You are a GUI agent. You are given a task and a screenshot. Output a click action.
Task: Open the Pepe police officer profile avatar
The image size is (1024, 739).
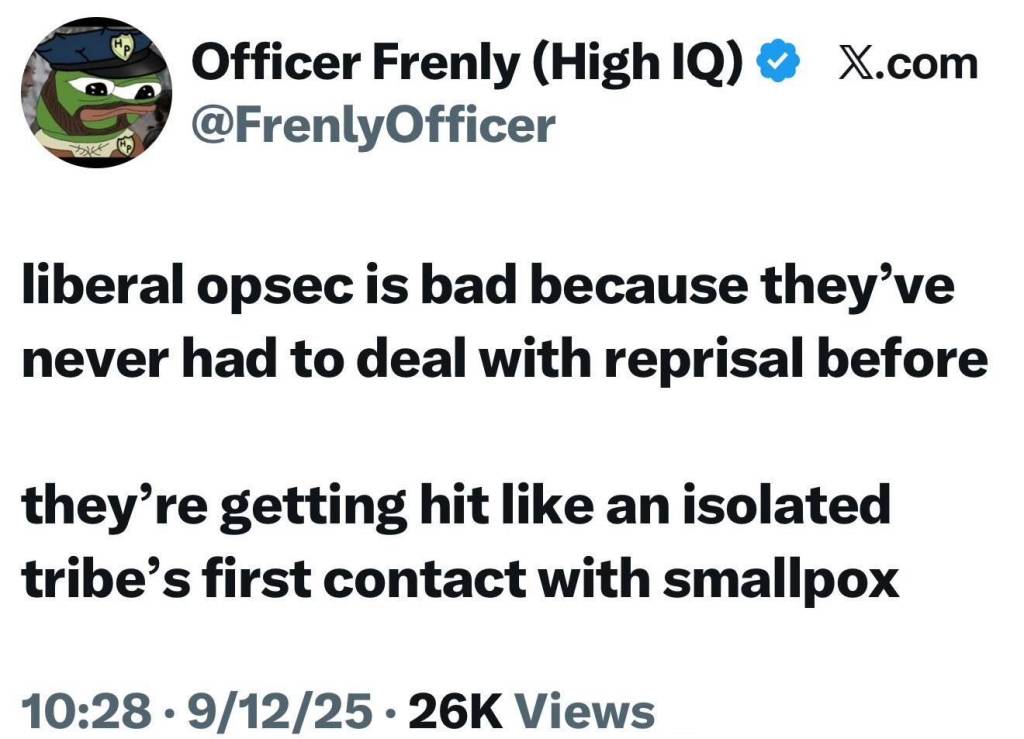pyautogui.click(x=96, y=93)
